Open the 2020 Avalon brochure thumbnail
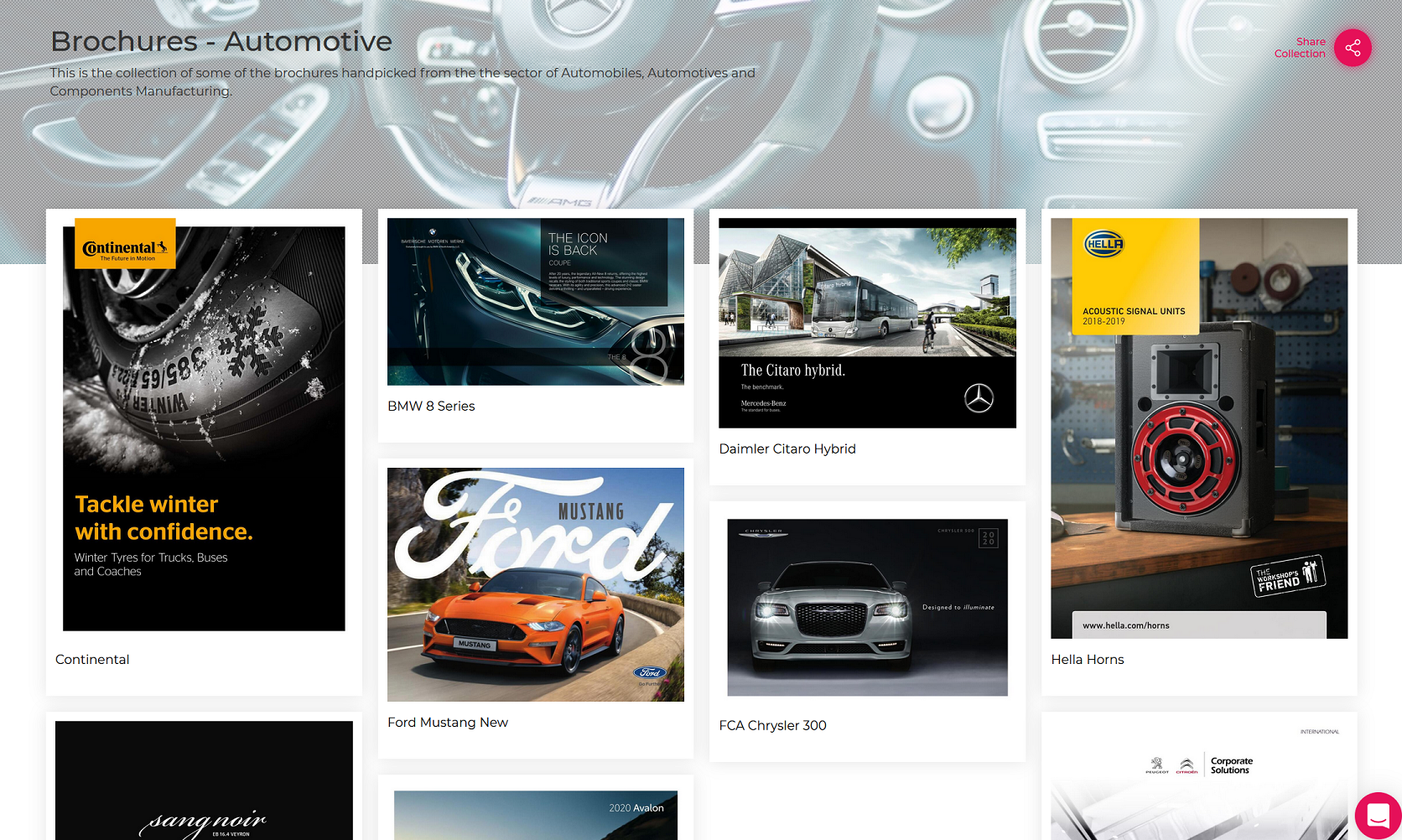Screen dimensions: 1402x840 [x=536, y=815]
